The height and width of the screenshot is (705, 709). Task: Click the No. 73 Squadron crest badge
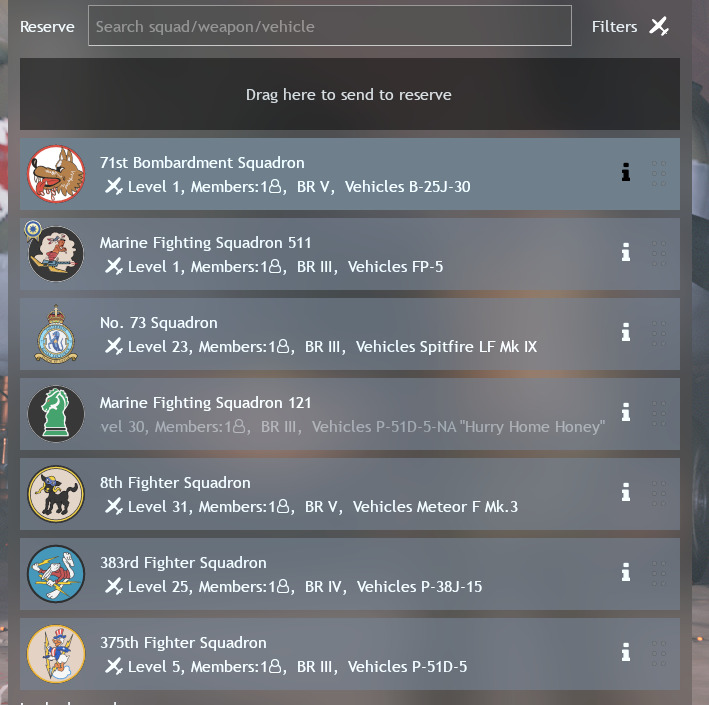[x=56, y=334]
